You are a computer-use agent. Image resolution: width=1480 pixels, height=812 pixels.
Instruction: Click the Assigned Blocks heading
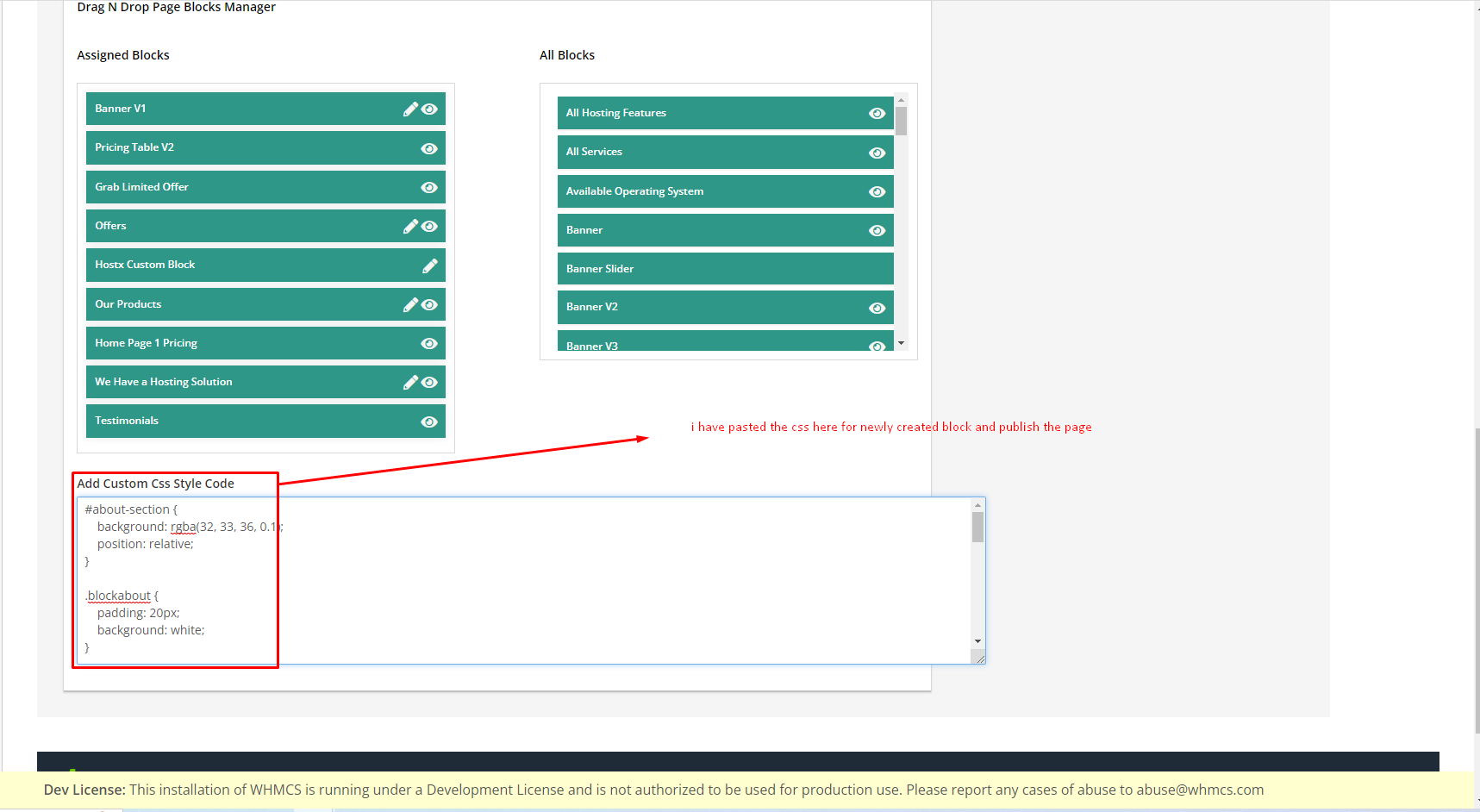123,55
